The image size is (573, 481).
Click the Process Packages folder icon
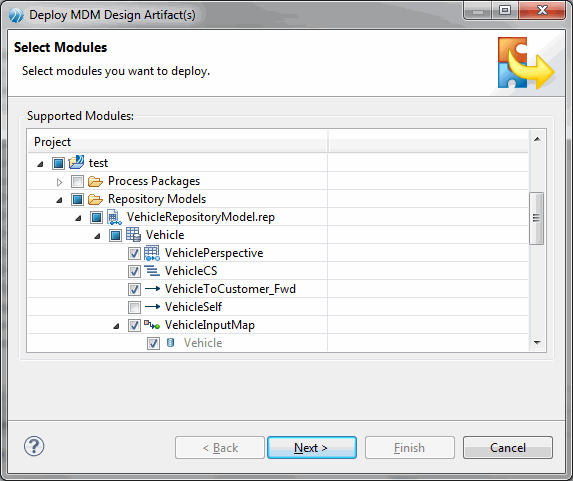[x=95, y=181]
